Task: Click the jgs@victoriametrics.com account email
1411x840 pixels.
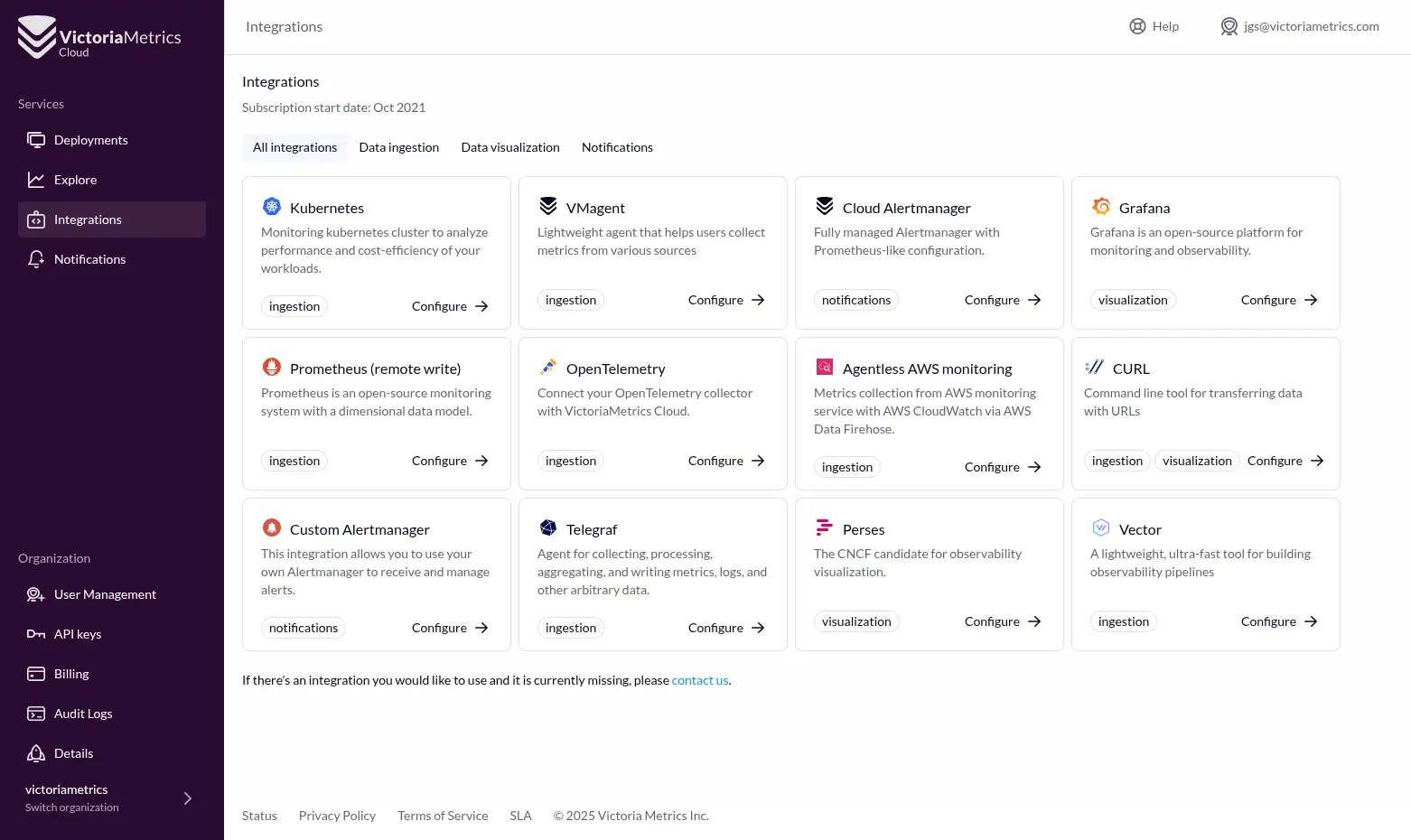Action: (x=1311, y=26)
